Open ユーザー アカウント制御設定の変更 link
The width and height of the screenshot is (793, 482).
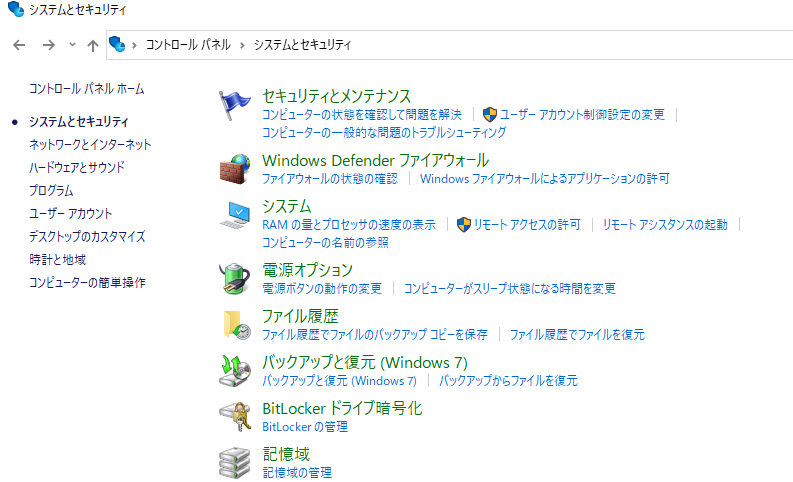pos(582,115)
